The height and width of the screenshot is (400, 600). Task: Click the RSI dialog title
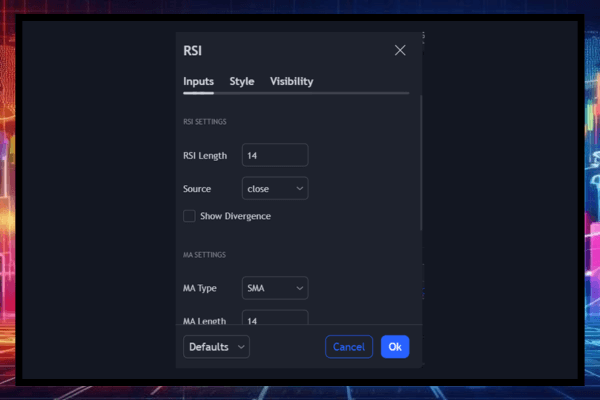pyautogui.click(x=194, y=50)
